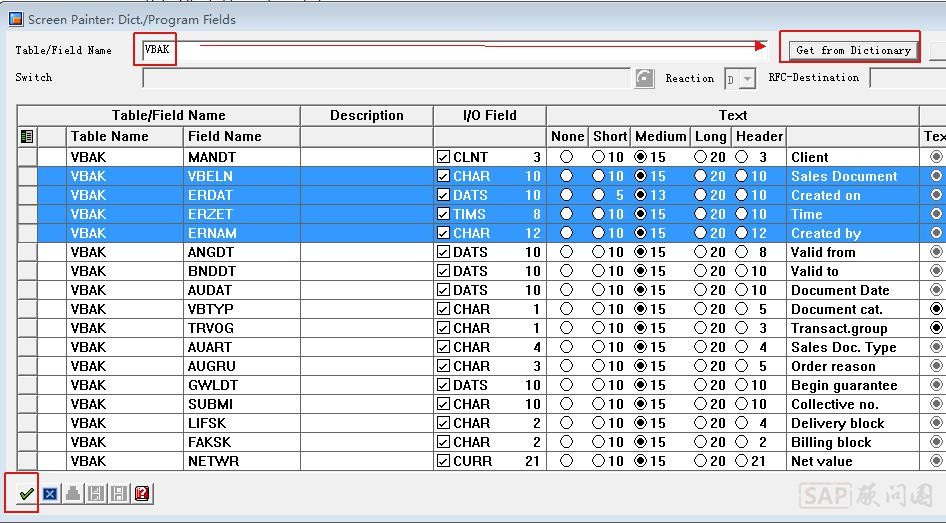Click the select-all icon in table corner
Image resolution: width=946 pixels, height=523 pixels.
point(27,137)
